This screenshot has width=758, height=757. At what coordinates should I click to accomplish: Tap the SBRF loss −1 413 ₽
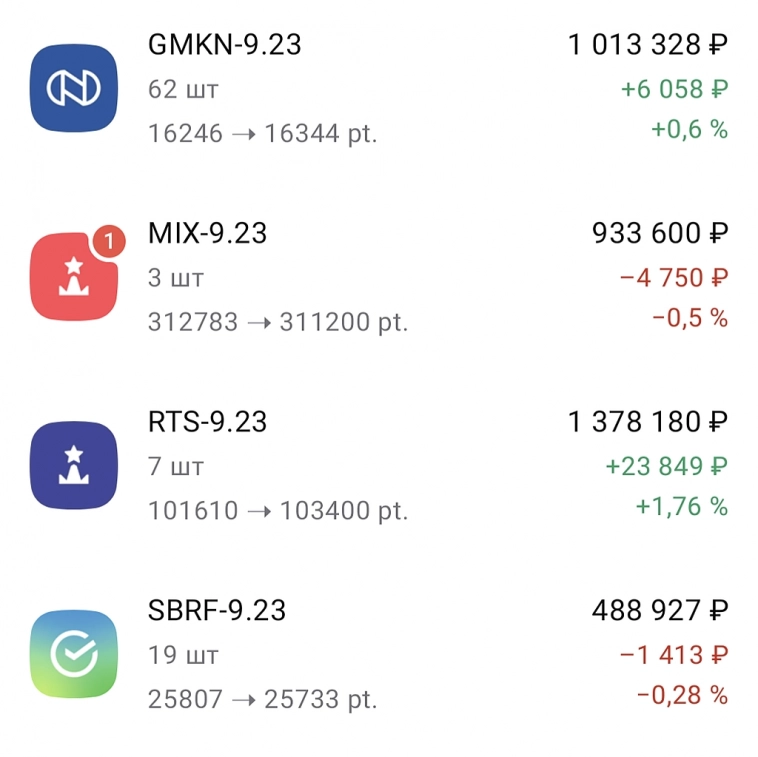pyautogui.click(x=673, y=654)
